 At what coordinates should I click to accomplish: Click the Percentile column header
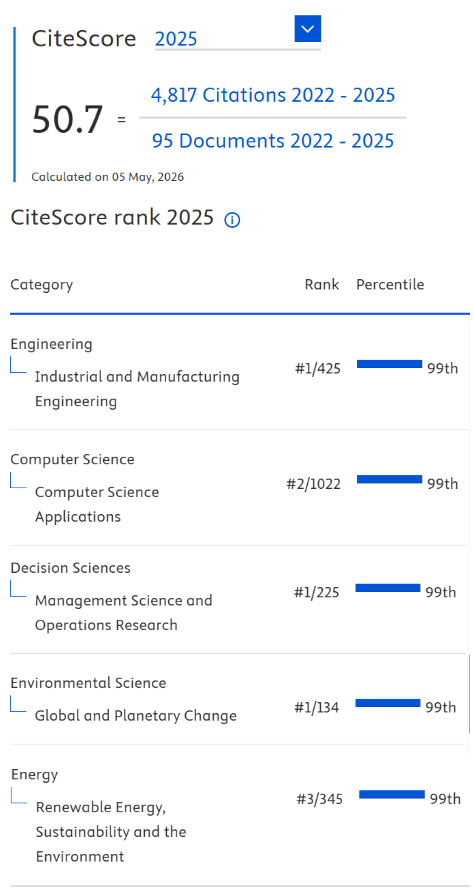pyautogui.click(x=390, y=284)
